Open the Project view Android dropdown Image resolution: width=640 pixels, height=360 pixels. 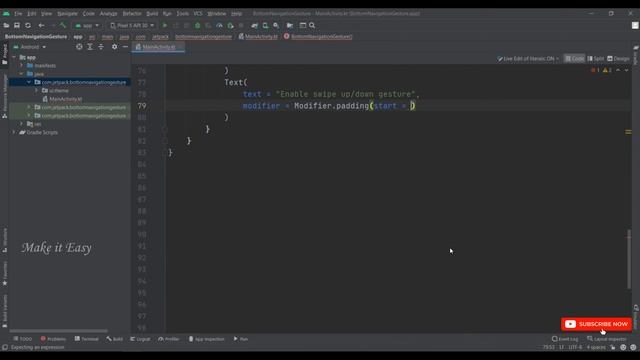29,47
